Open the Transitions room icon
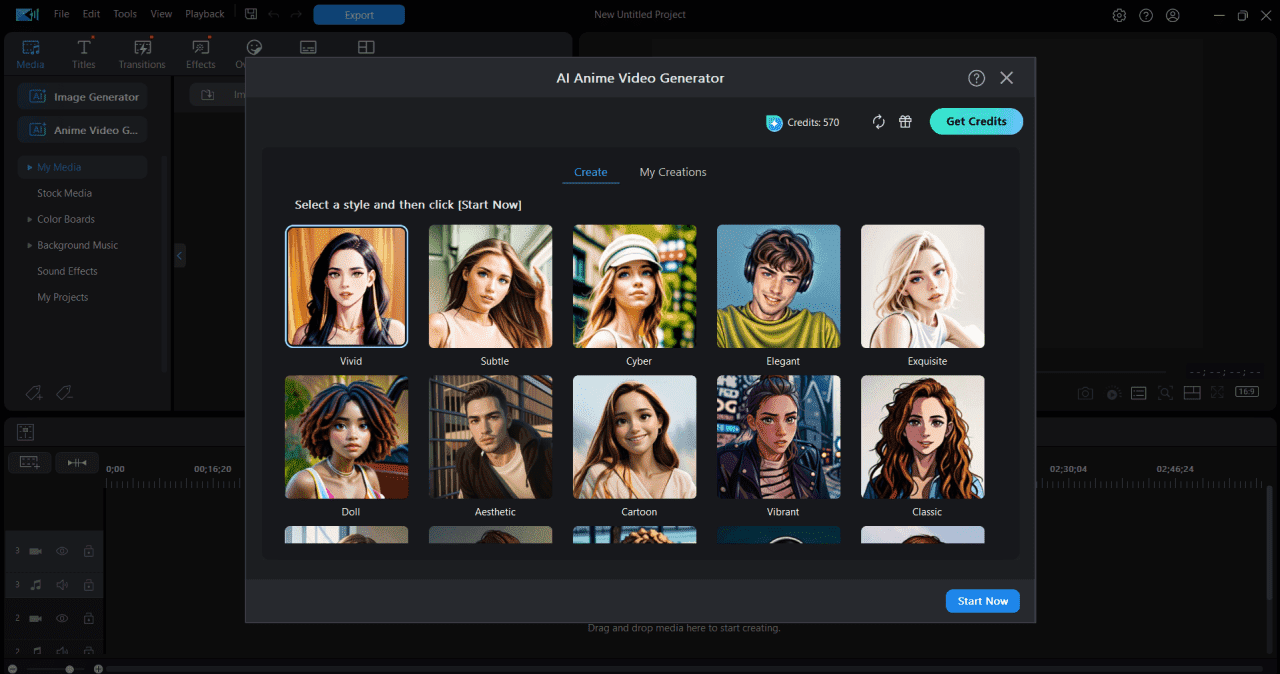The height and width of the screenshot is (674, 1280). coord(142,47)
